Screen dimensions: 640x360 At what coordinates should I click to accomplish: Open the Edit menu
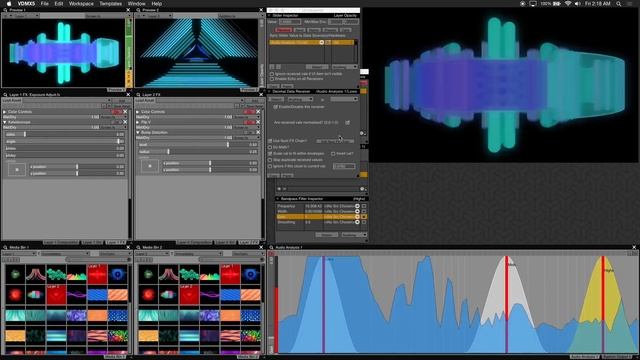click(59, 3)
